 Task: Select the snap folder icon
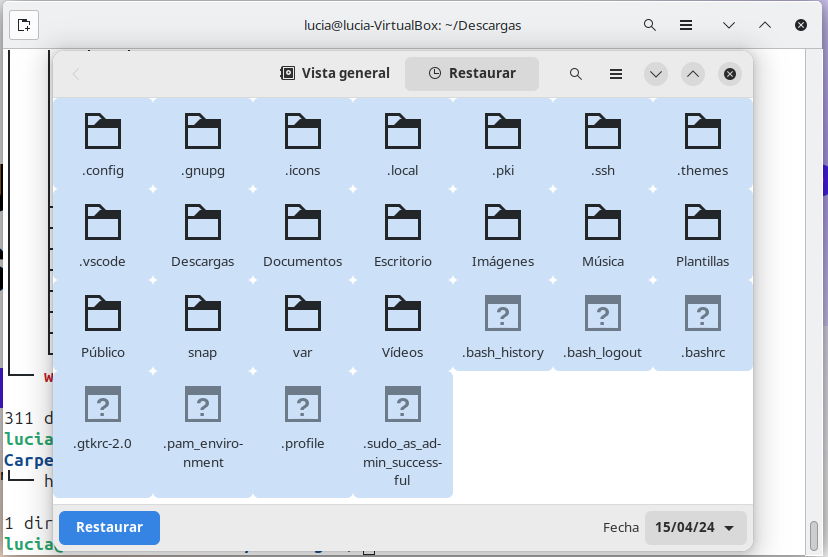pos(203,313)
